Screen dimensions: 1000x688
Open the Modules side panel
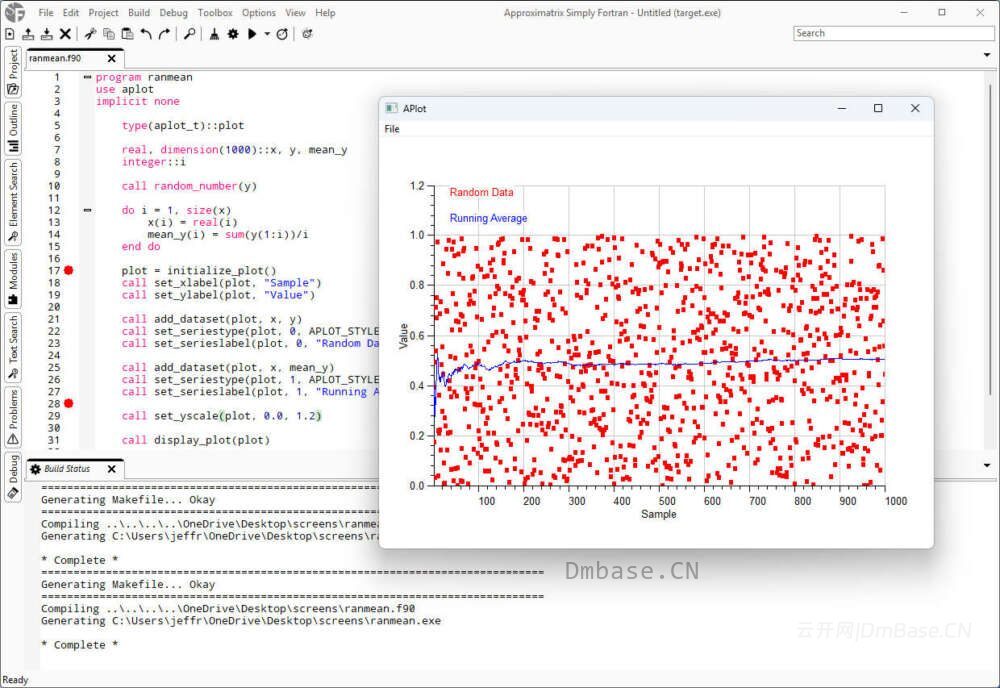click(13, 279)
